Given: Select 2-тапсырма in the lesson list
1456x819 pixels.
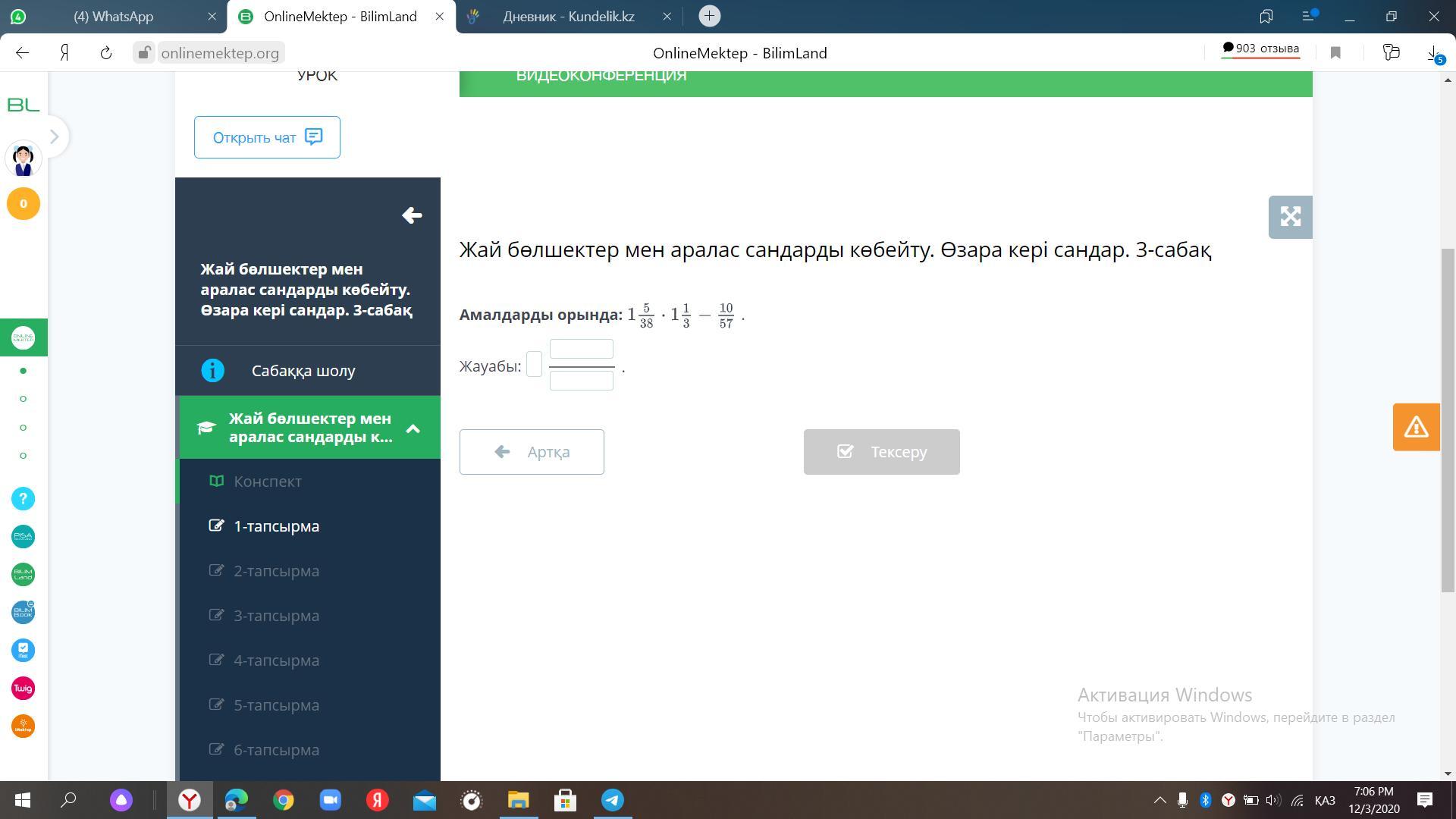Looking at the screenshot, I should pyautogui.click(x=276, y=571).
